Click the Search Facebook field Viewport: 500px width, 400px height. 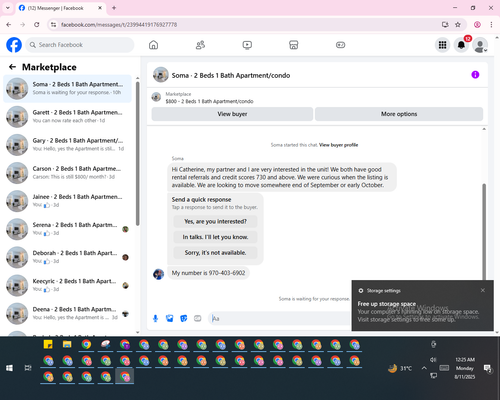[x=80, y=45]
